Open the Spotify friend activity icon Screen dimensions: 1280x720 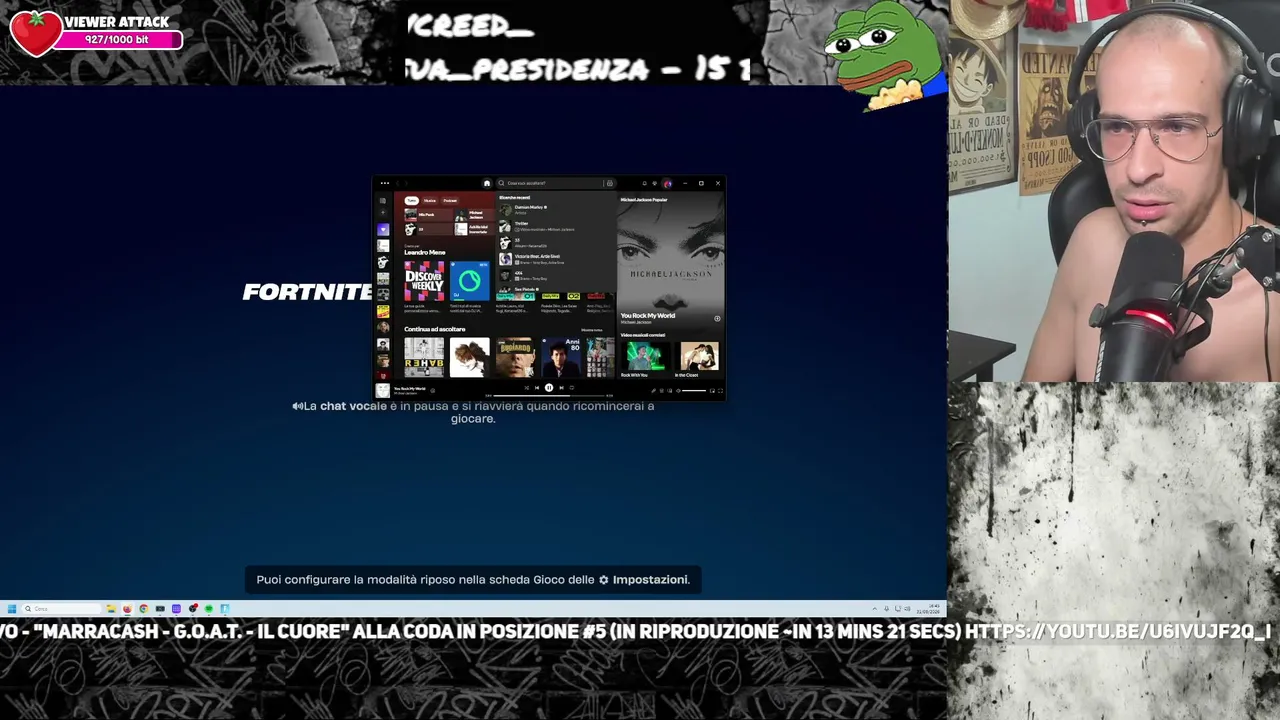(655, 183)
